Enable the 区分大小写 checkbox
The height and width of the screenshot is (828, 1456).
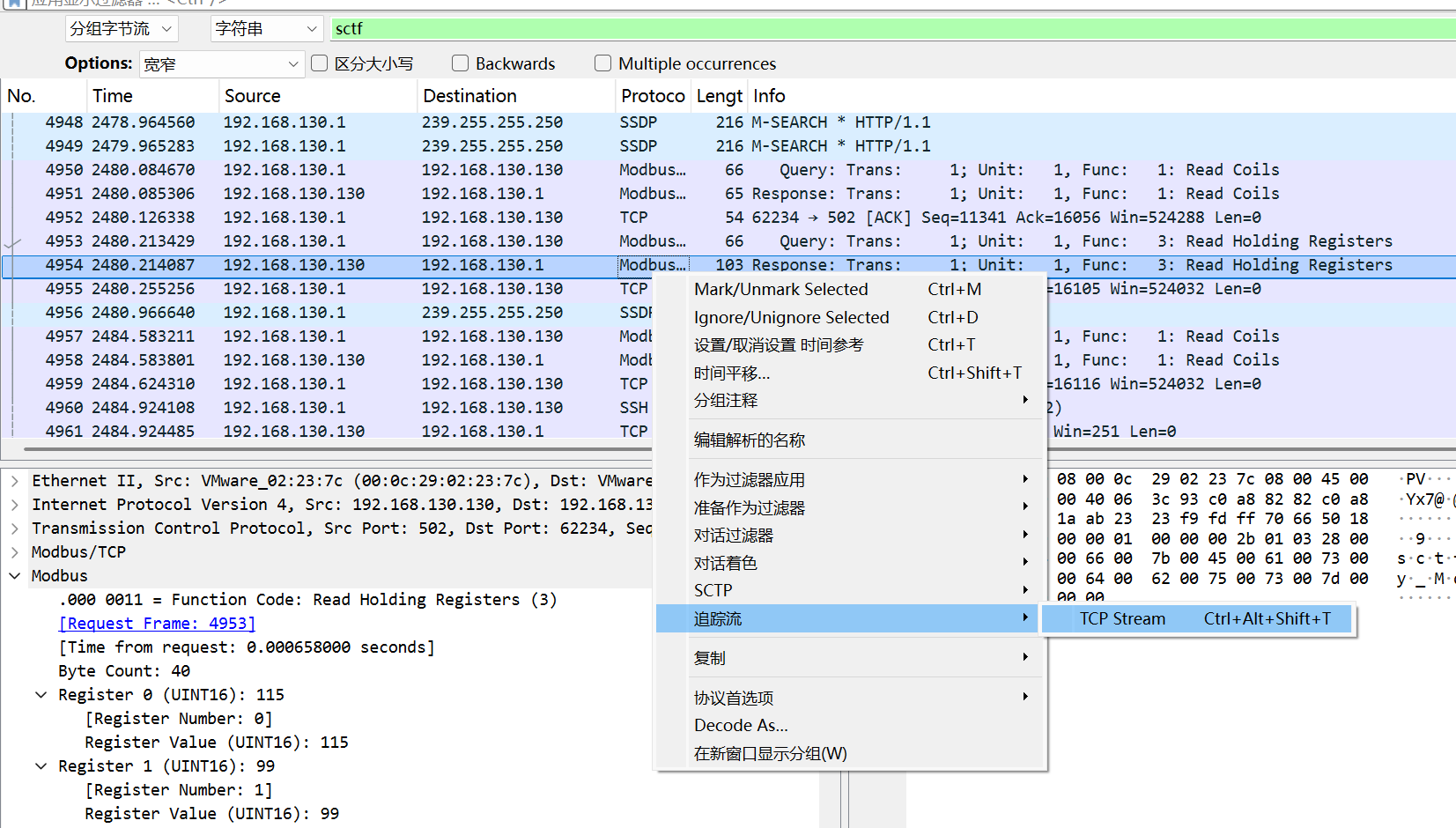click(319, 63)
